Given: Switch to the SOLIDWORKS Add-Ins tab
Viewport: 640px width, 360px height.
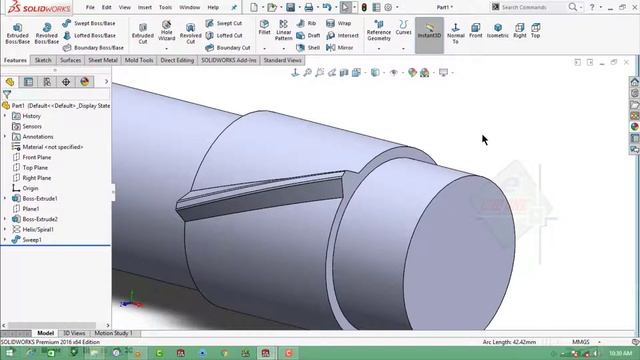Looking at the screenshot, I should click(229, 60).
